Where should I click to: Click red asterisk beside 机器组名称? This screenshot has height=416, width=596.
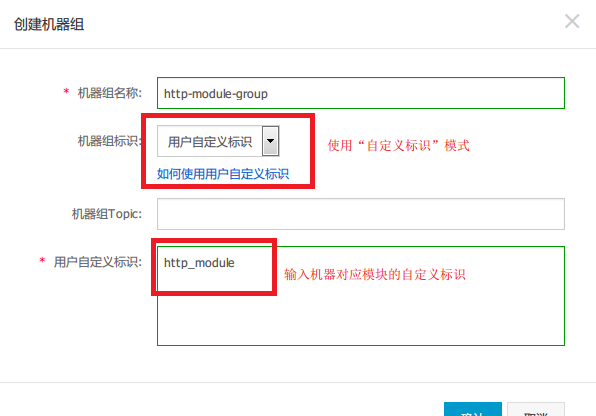pos(66,91)
